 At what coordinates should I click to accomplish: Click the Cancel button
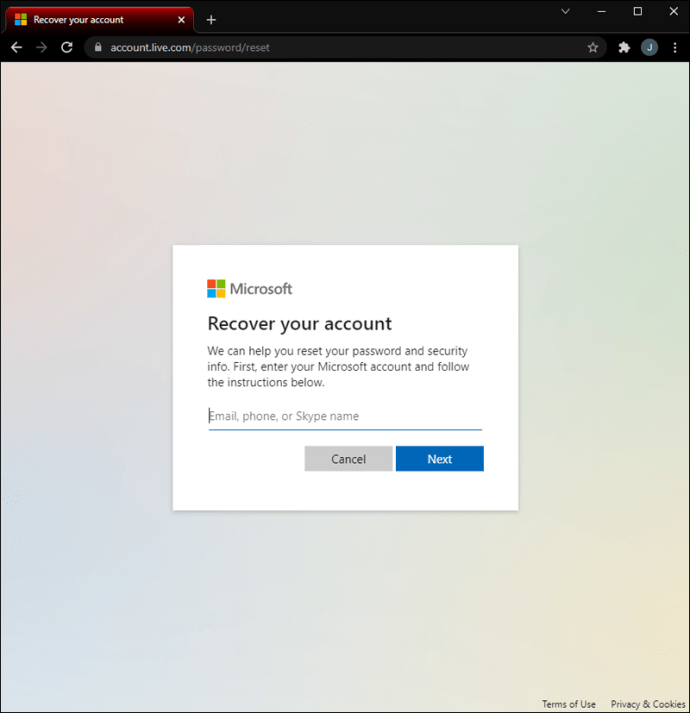click(x=348, y=459)
